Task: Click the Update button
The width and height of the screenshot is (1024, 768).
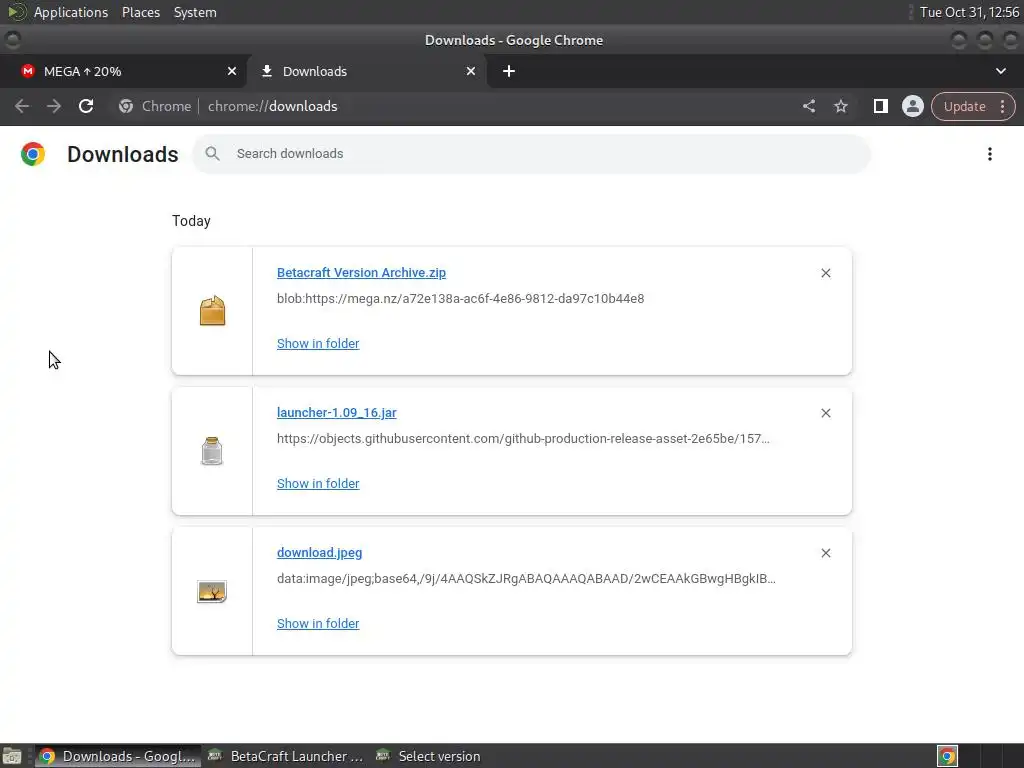Action: tap(964, 106)
